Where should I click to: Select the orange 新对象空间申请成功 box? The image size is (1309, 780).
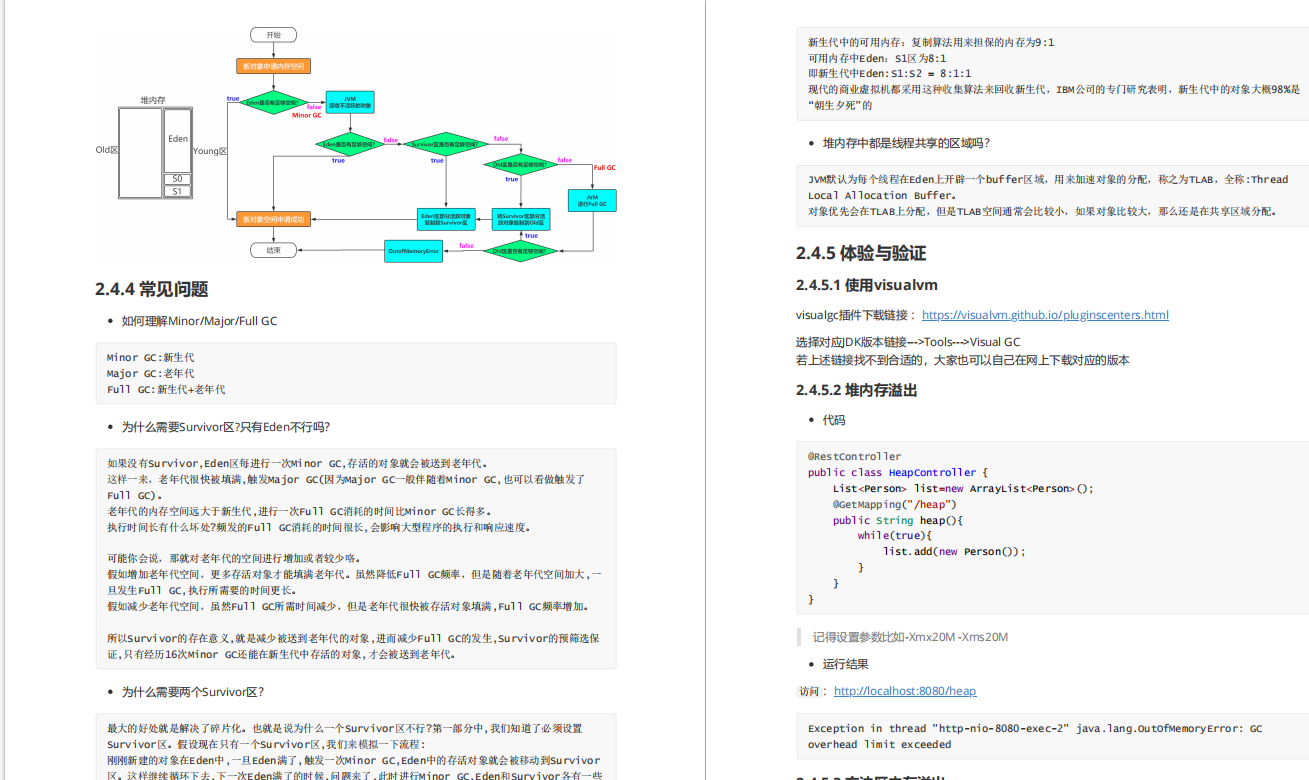[273, 218]
